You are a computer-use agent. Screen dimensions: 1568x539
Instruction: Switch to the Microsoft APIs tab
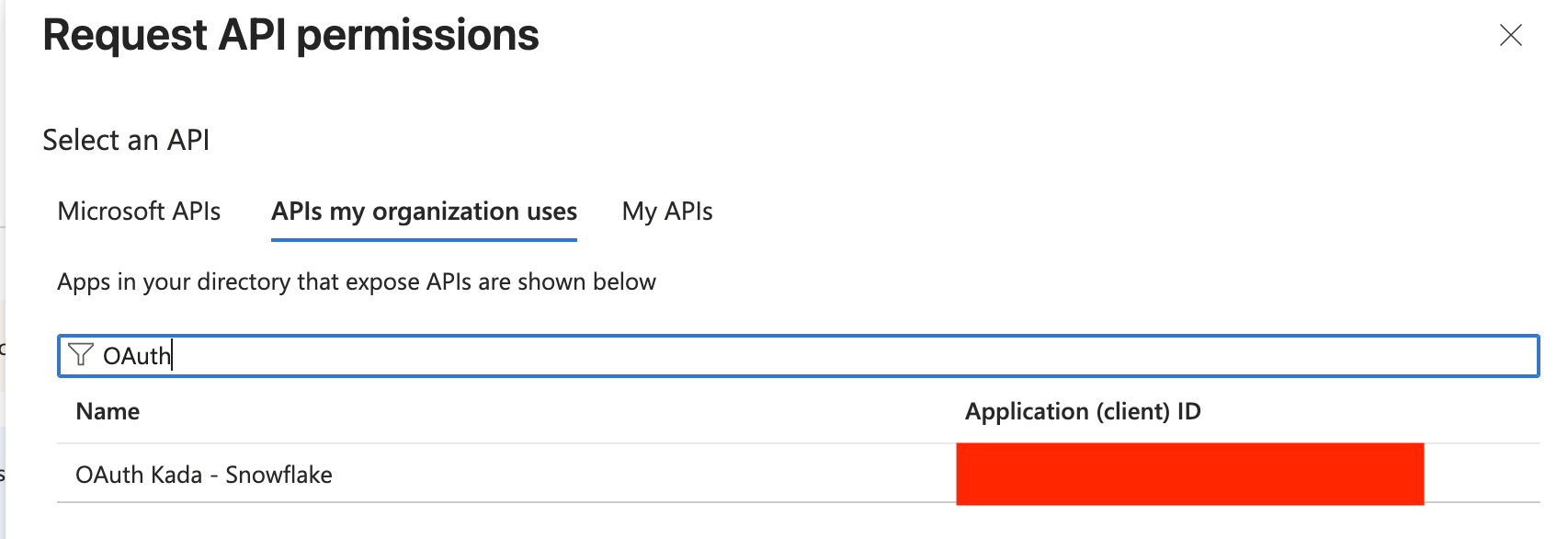(x=139, y=212)
